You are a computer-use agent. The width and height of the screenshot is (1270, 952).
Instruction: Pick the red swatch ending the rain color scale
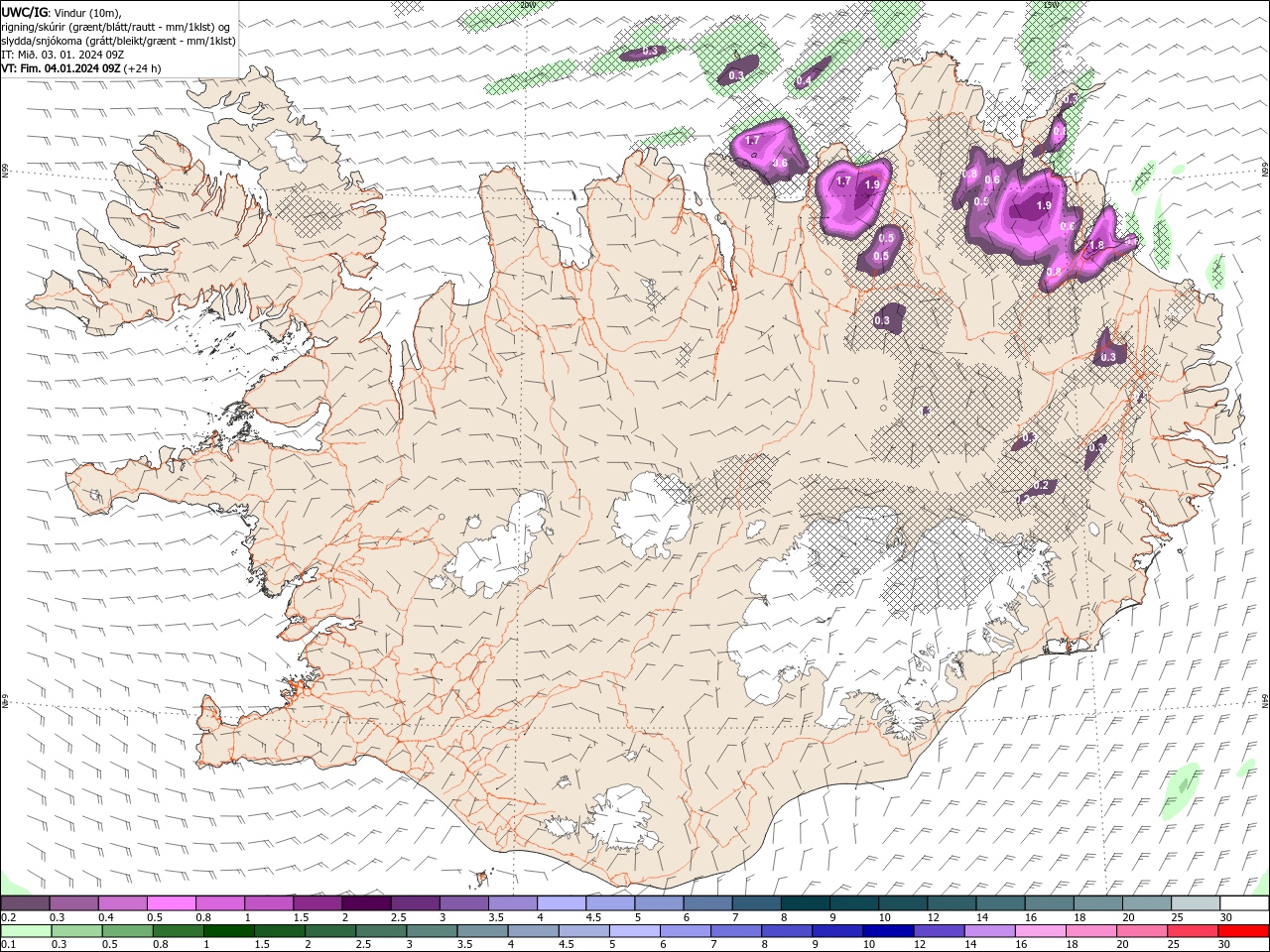(1245, 931)
